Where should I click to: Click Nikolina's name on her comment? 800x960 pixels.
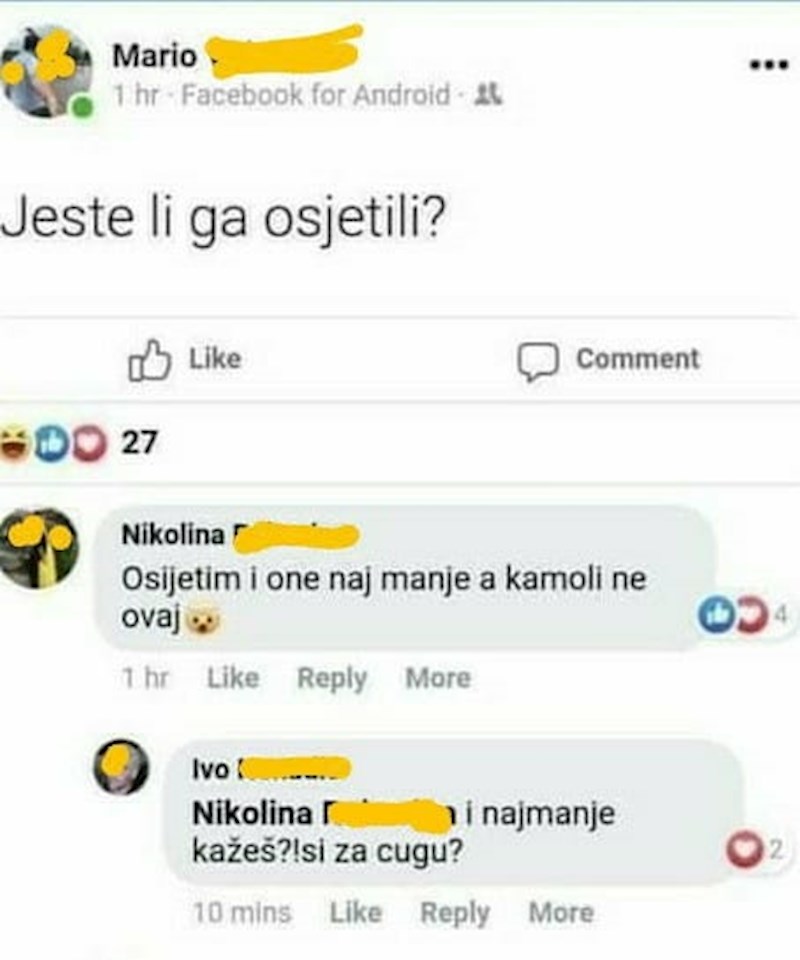172,536
